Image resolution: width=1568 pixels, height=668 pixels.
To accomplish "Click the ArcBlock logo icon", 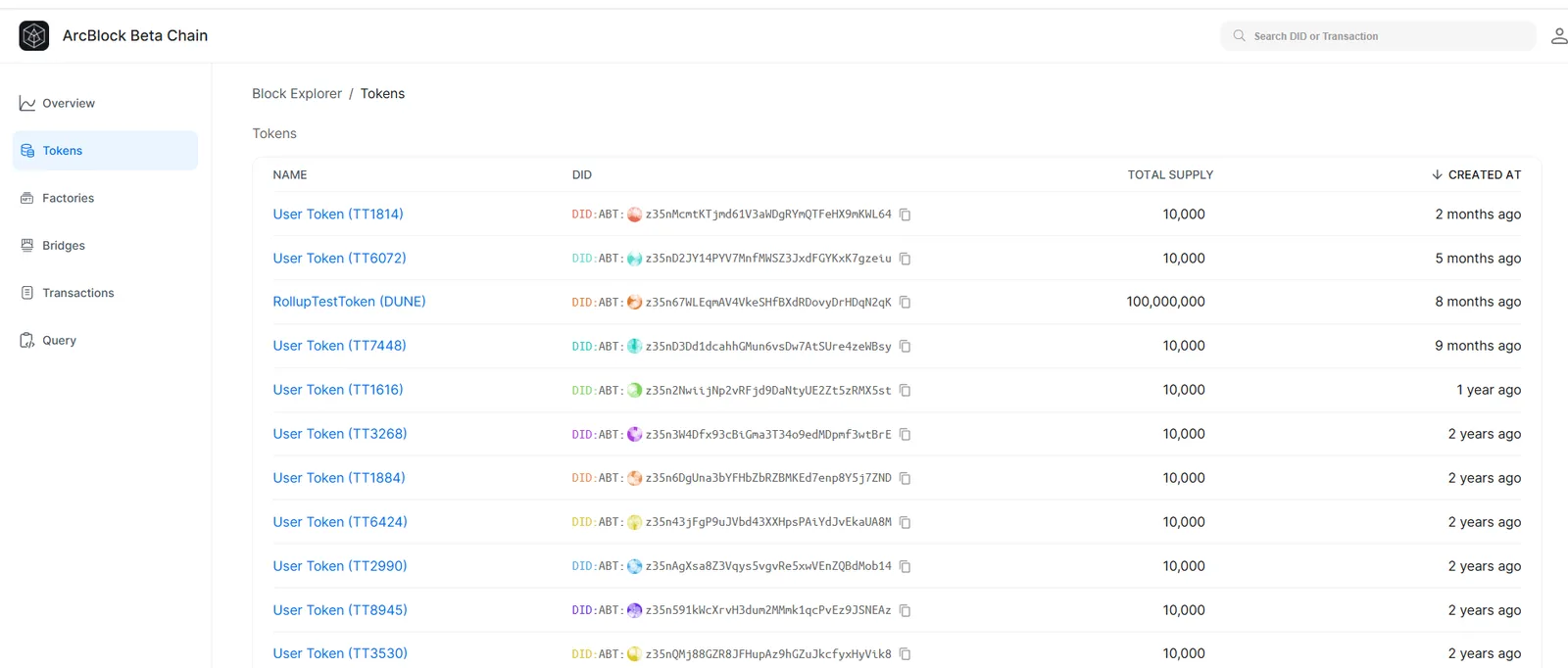I will tap(34, 36).
